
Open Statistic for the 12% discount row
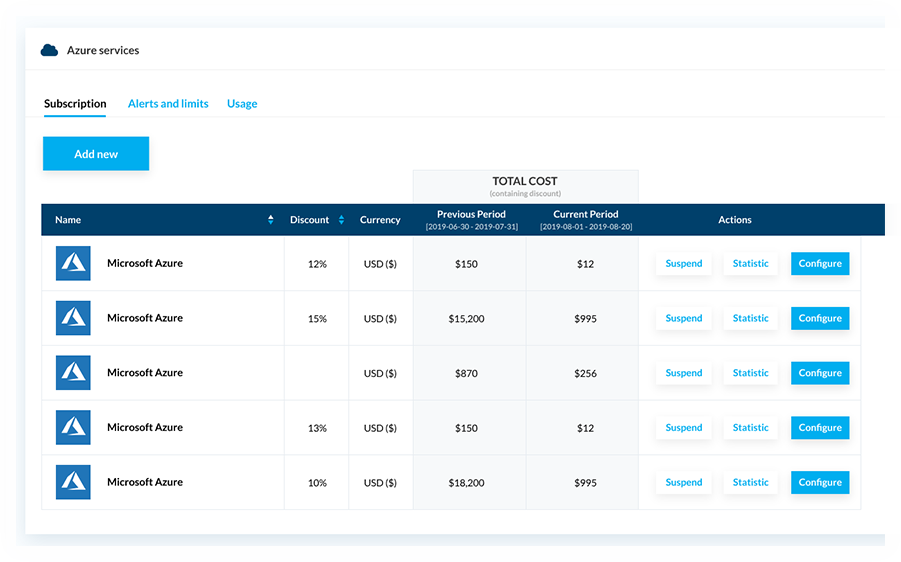tap(750, 263)
